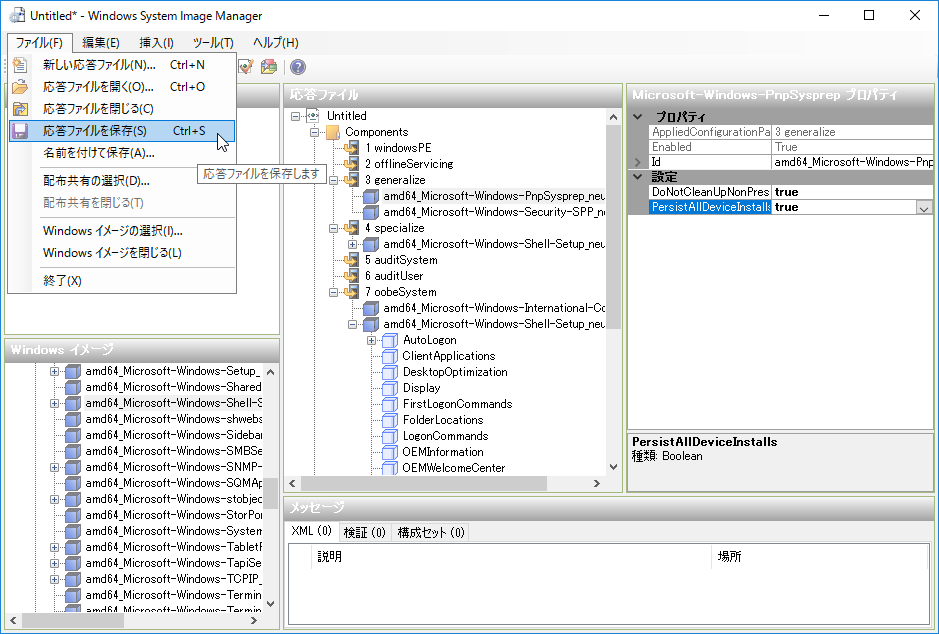Select amd64_Microsoft-Windows-Sidebar in Windows image tree
The height and width of the screenshot is (634, 939).
click(174, 435)
